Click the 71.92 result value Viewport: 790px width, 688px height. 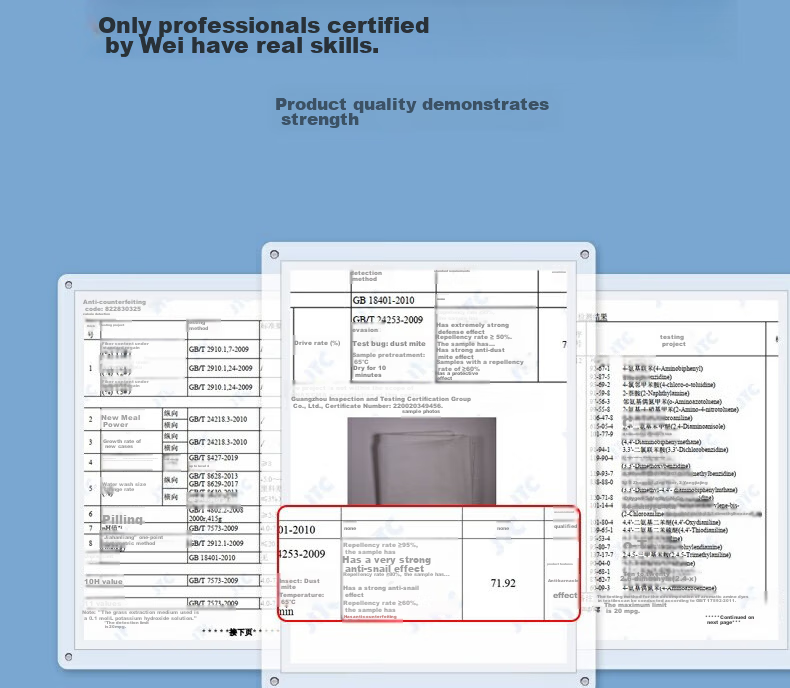[503, 583]
